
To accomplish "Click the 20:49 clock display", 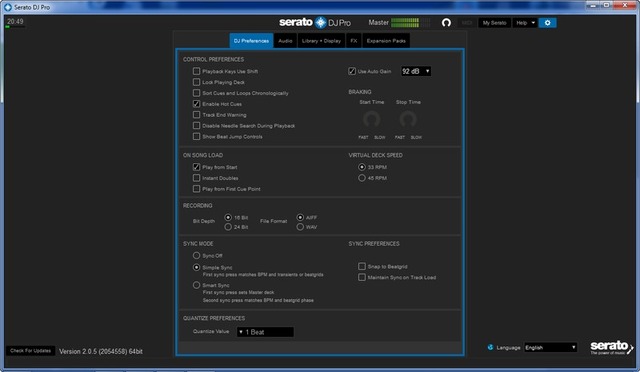I will pos(15,22).
